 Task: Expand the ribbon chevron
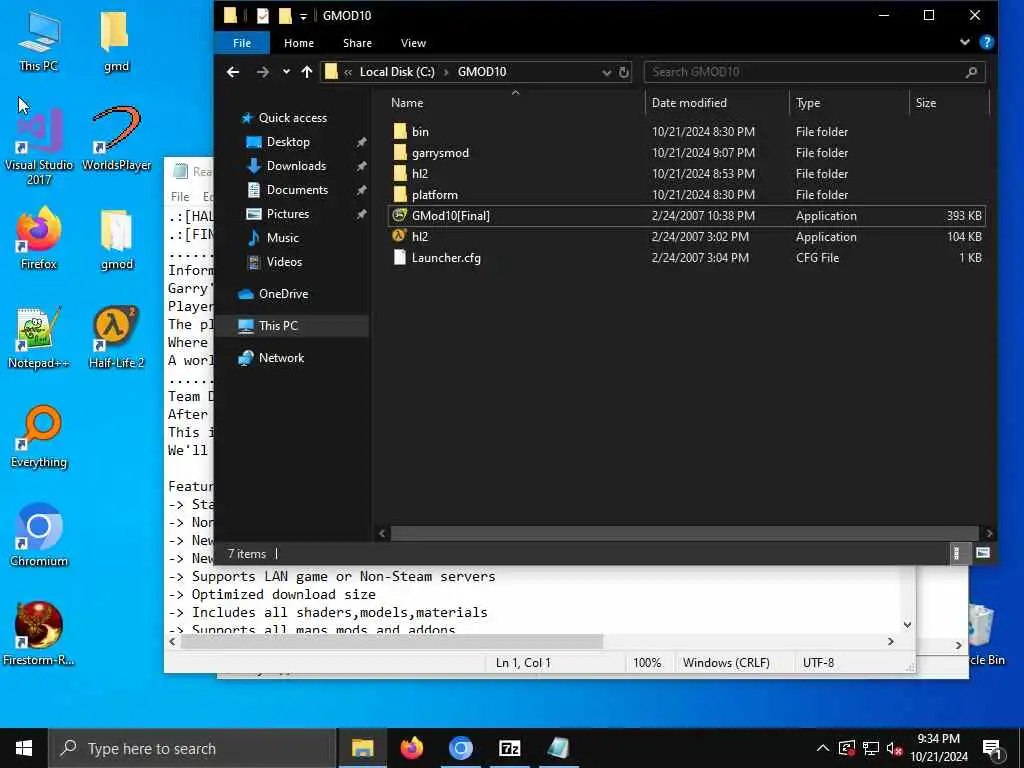[965, 42]
